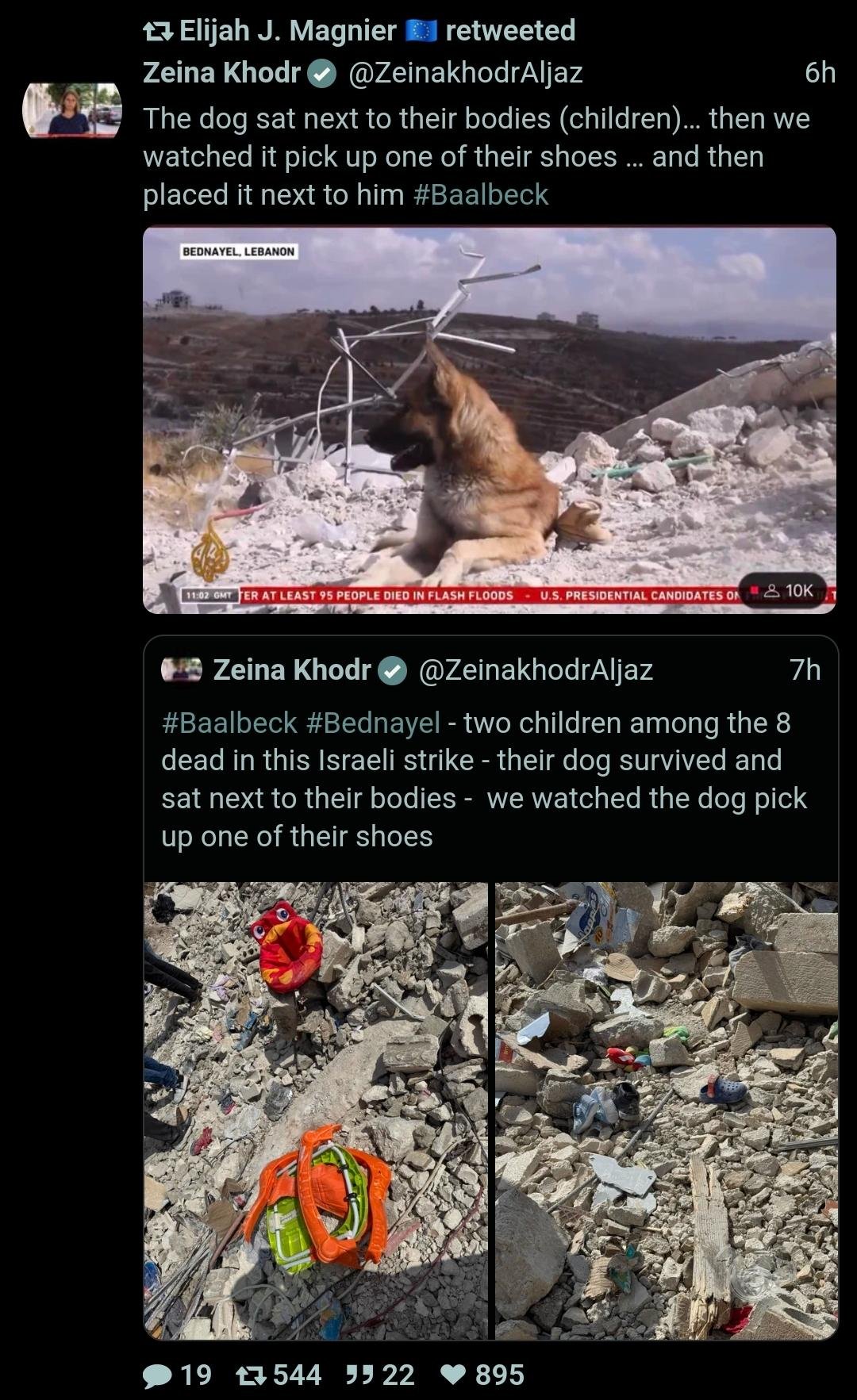Viewport: 857px width, 1400px height.
Task: Tap the reply speech bubble icon
Action: point(157,1375)
